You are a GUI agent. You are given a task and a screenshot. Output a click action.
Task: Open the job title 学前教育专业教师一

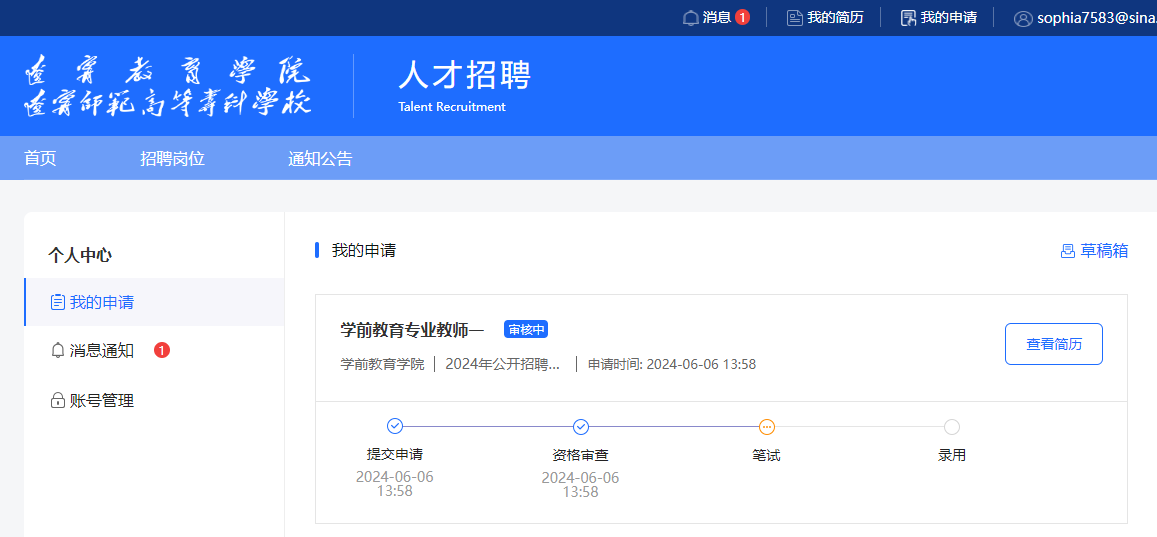point(412,330)
